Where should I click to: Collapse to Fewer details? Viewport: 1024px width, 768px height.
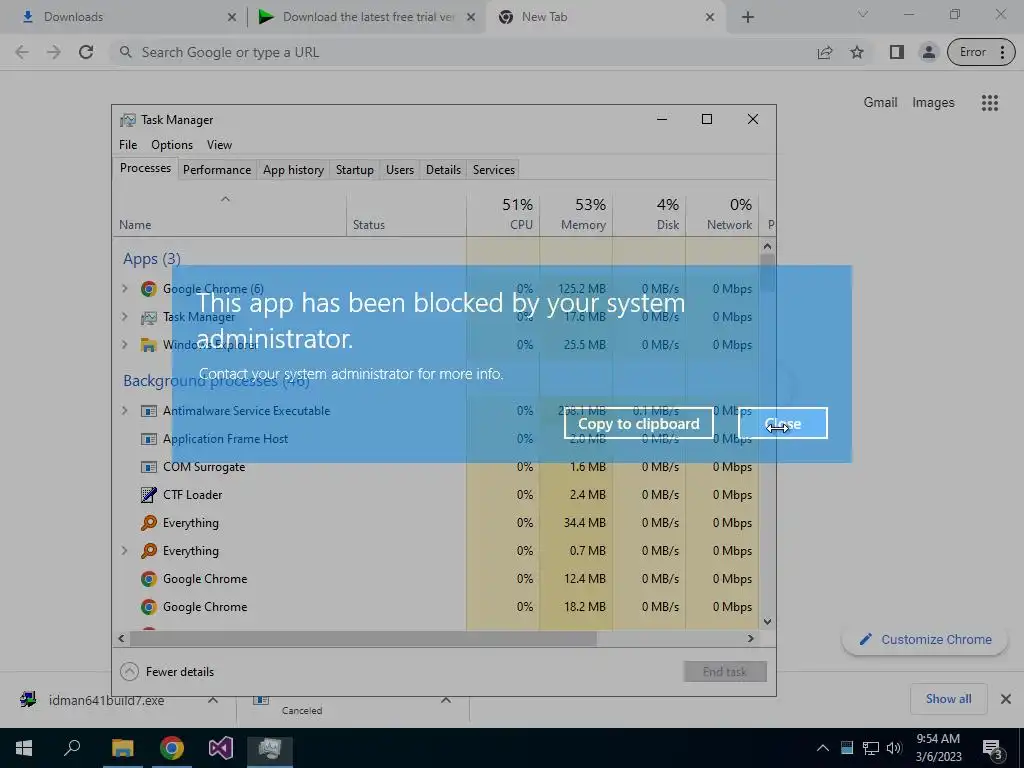(x=168, y=671)
